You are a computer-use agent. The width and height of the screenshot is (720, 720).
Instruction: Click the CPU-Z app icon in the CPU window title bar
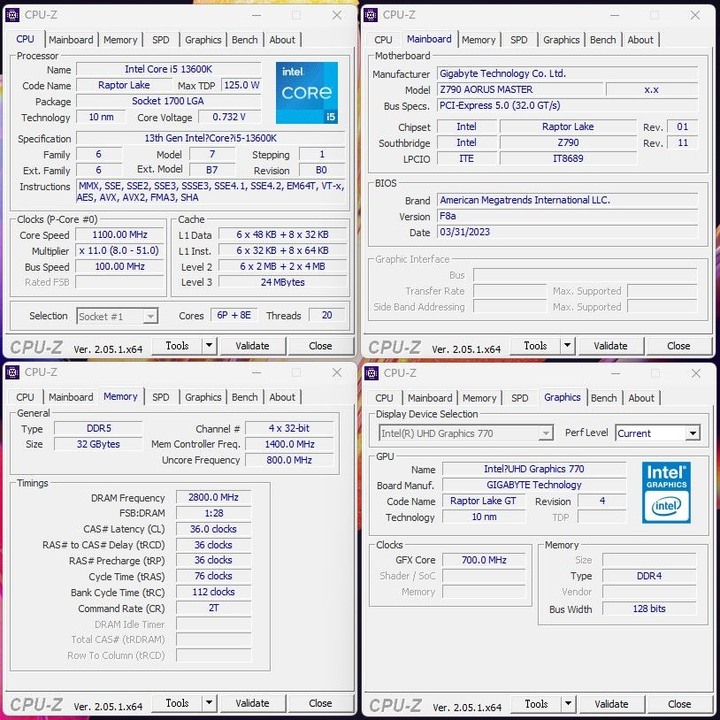click(12, 15)
